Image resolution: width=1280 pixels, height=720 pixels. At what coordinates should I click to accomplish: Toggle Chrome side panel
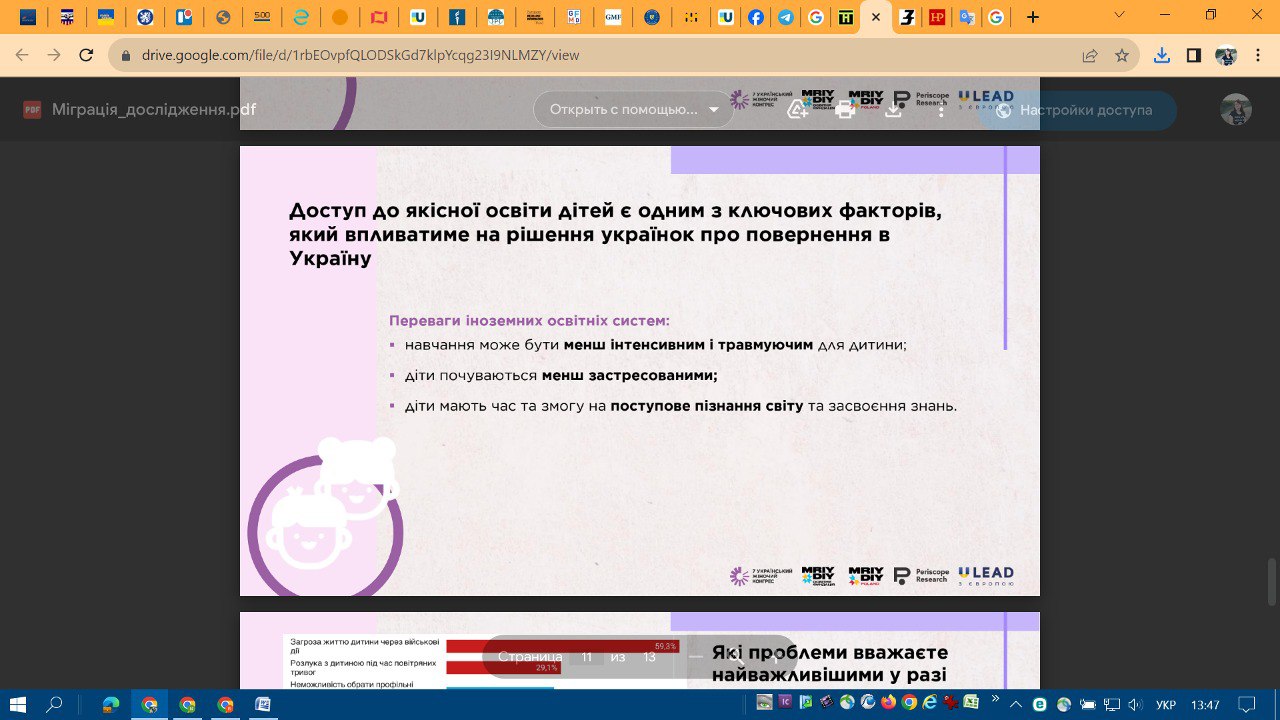1193,55
